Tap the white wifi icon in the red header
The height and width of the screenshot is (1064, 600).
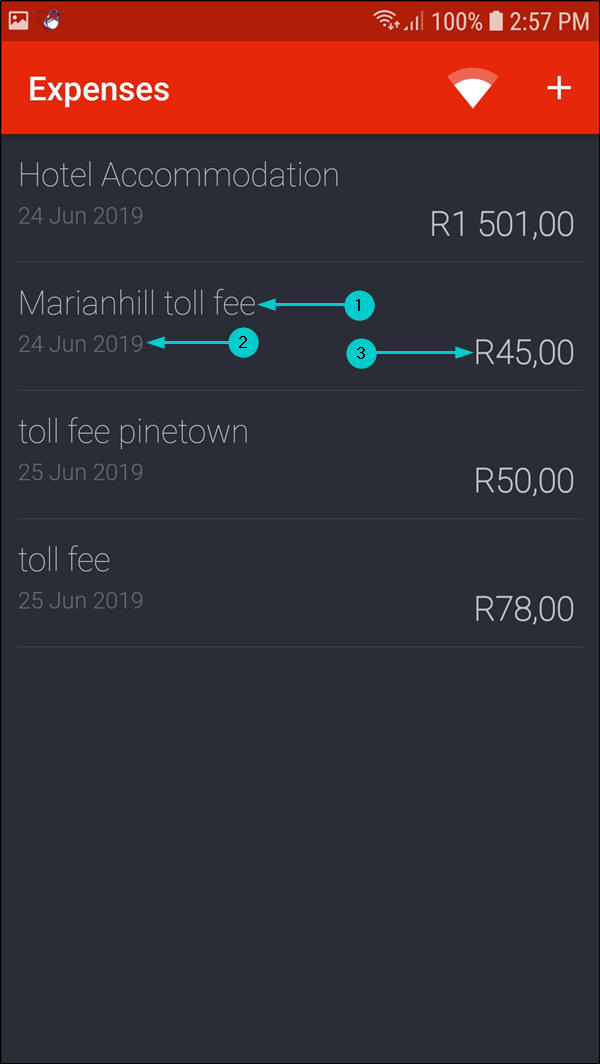pos(474,89)
